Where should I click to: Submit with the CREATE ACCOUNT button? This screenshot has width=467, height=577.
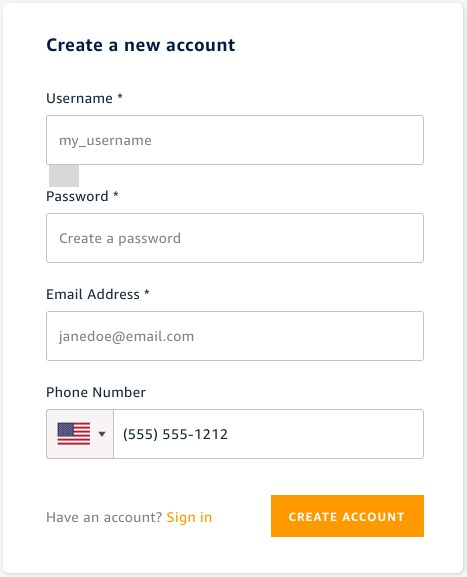347,516
